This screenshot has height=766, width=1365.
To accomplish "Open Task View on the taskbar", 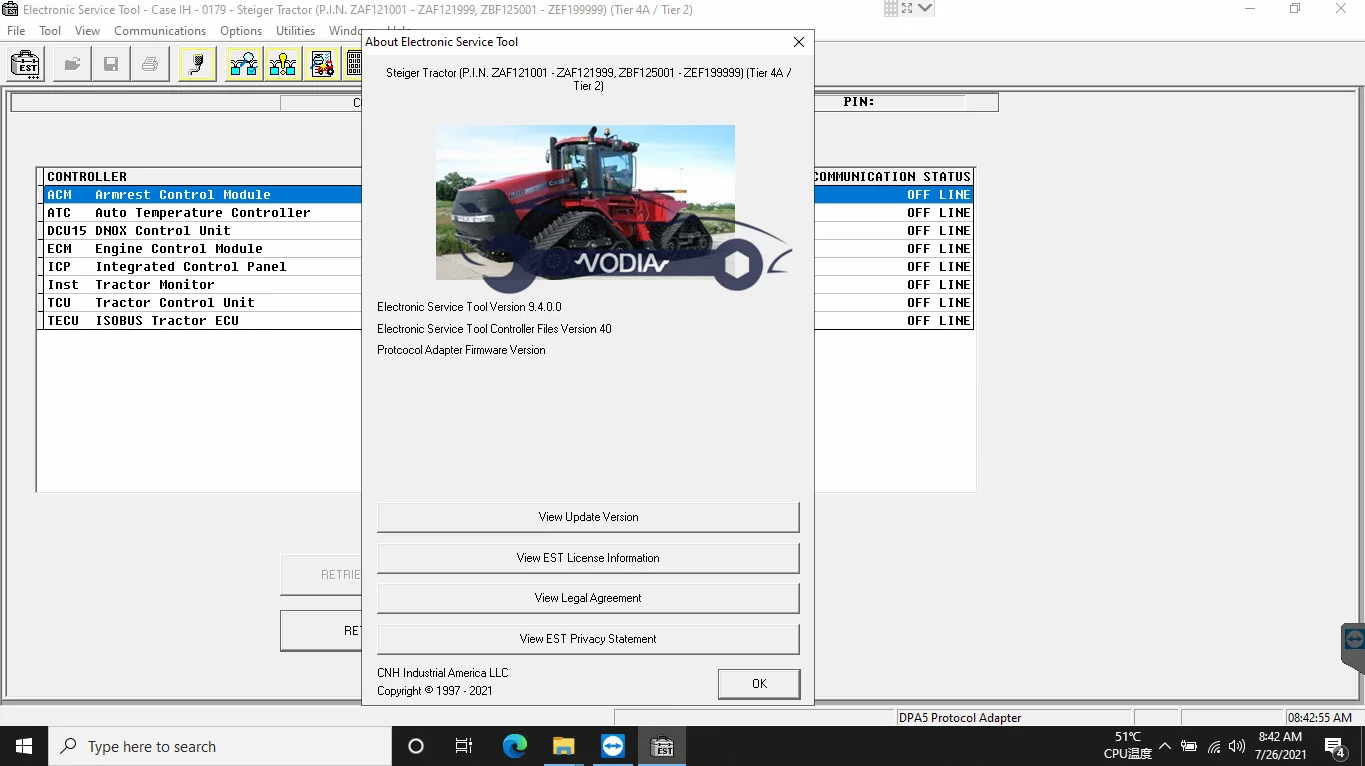I will (x=464, y=746).
